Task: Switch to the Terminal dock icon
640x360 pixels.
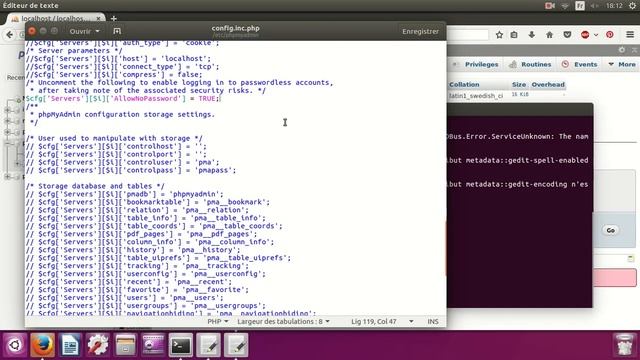Action: 181,345
